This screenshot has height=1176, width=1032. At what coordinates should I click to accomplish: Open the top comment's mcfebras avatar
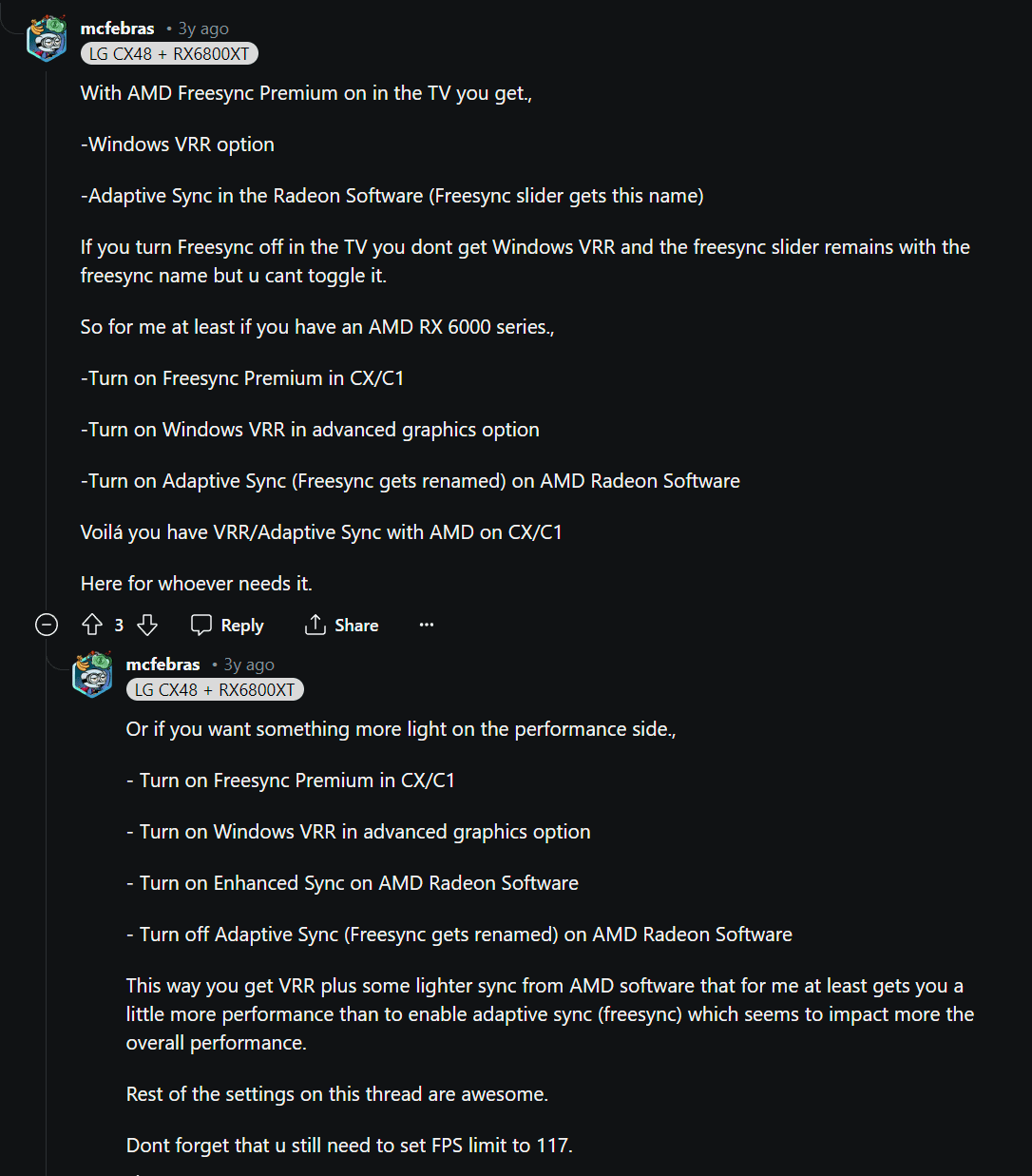[47, 39]
